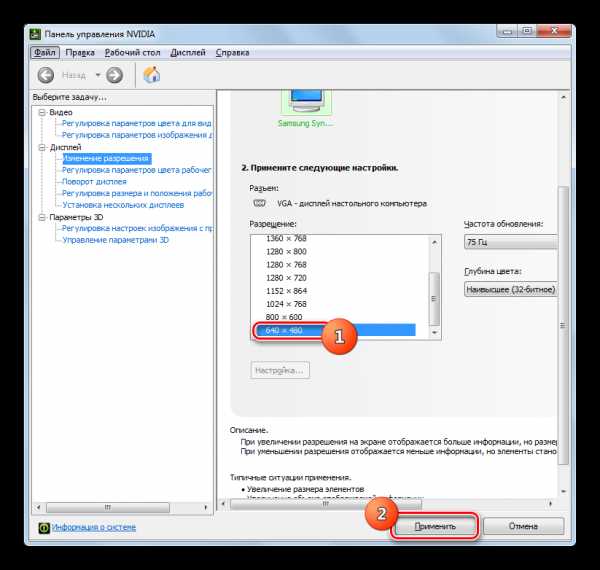Select resolution 640 × 480
This screenshot has width=600, height=570.
(334, 330)
